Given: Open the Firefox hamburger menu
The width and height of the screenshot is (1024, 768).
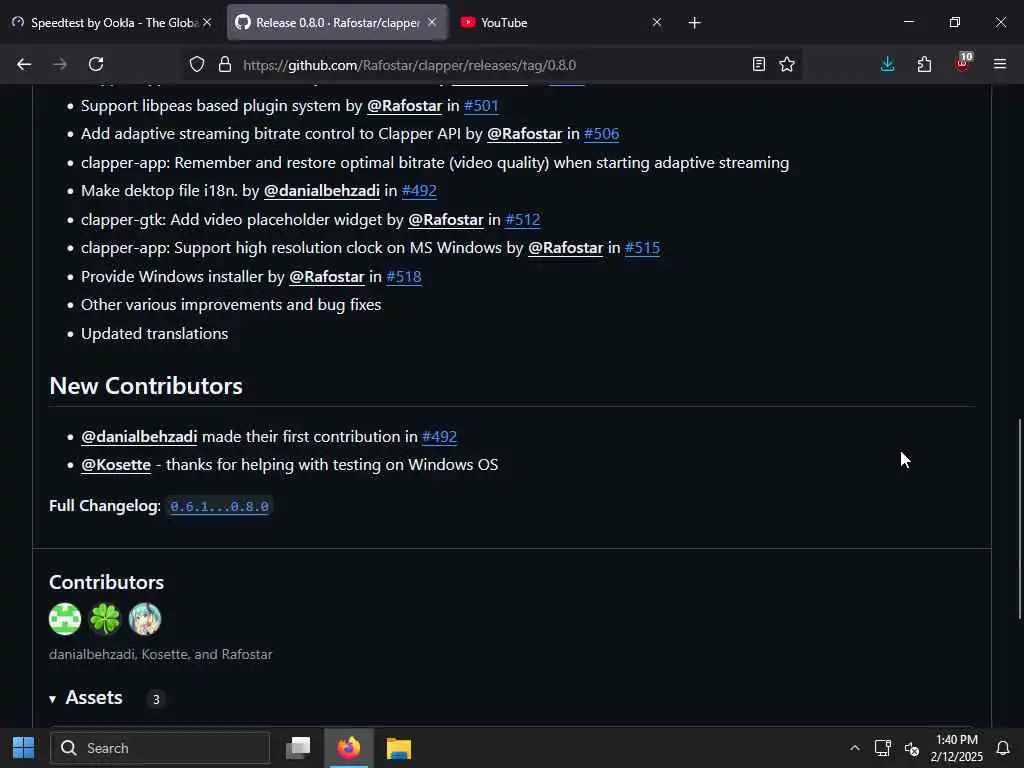Looking at the screenshot, I should tap(1000, 64).
